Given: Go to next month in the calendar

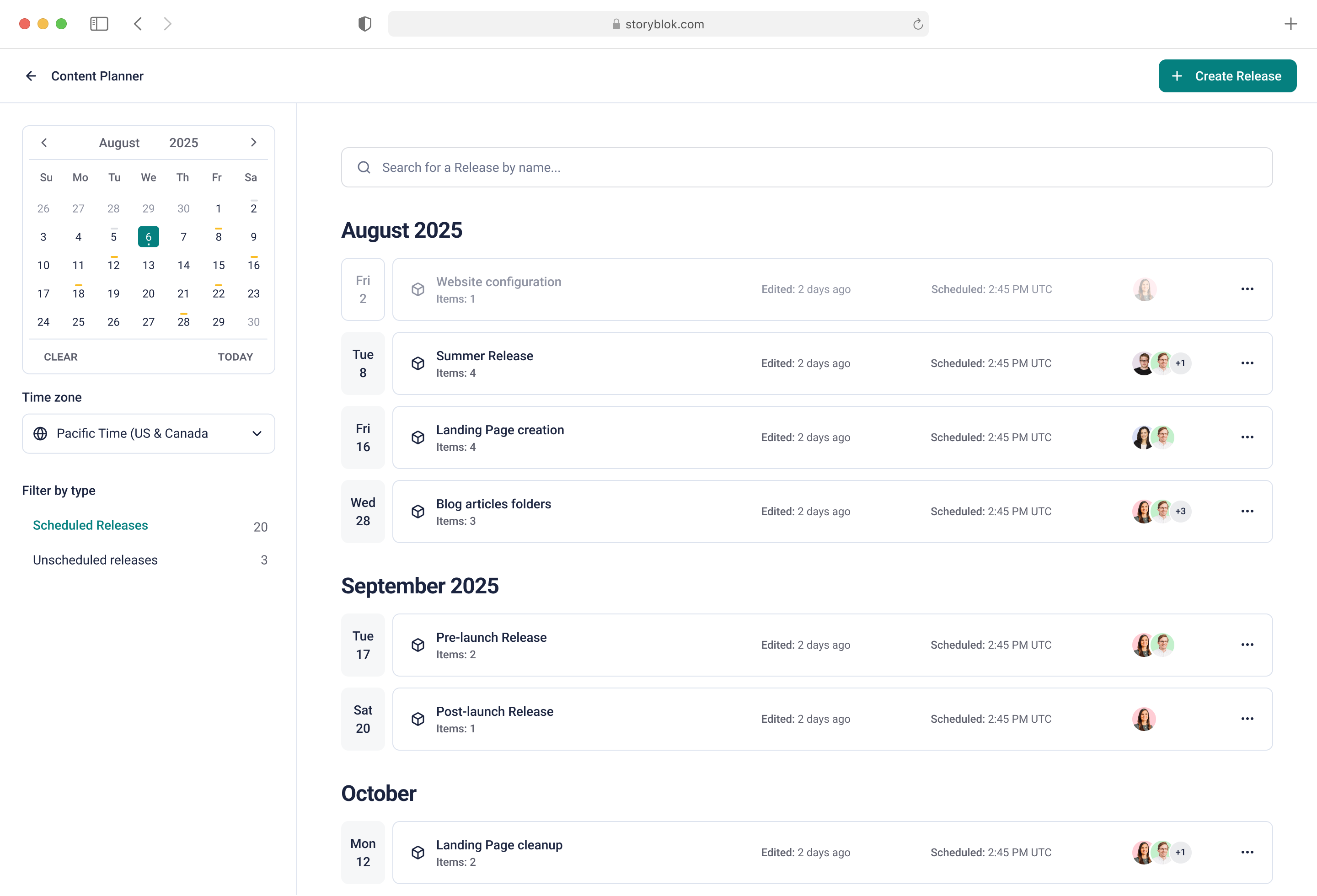Looking at the screenshot, I should coord(253,142).
